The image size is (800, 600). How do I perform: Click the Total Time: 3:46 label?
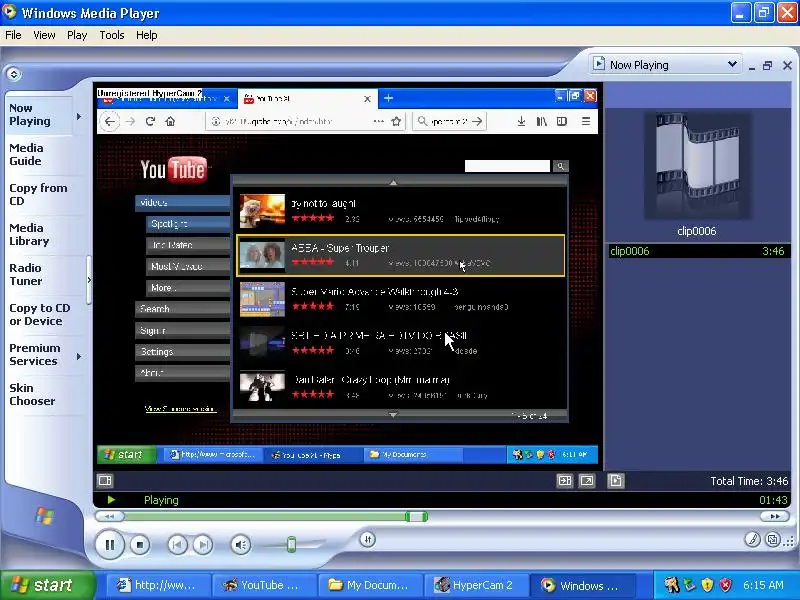pos(749,481)
